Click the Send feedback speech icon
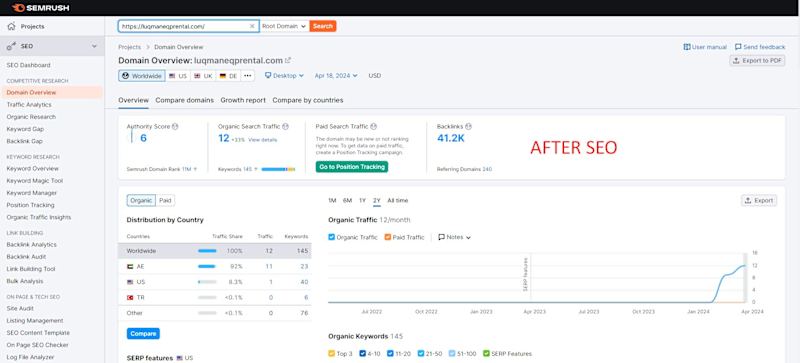 738,47
